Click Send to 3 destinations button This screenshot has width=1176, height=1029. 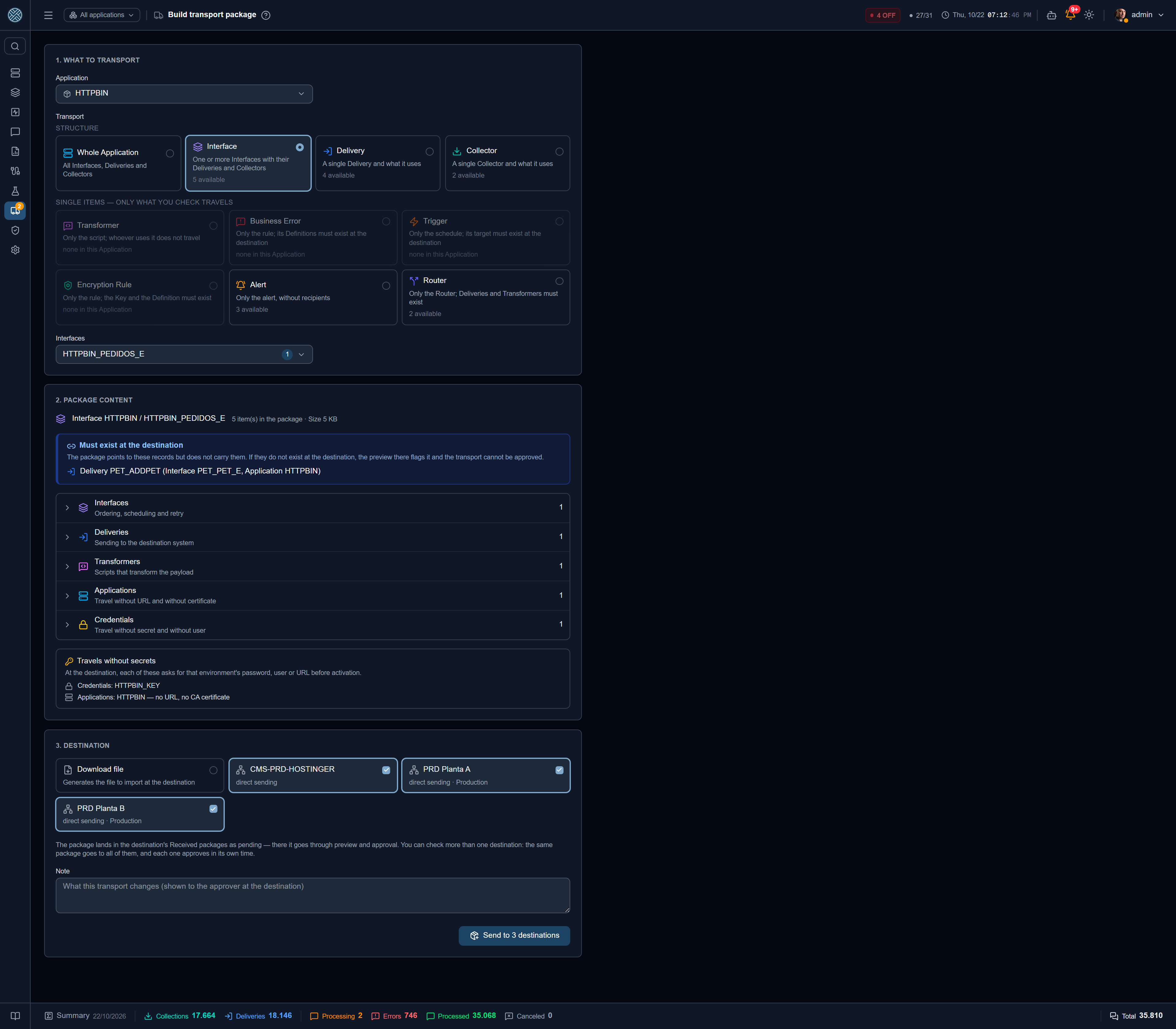coord(514,935)
